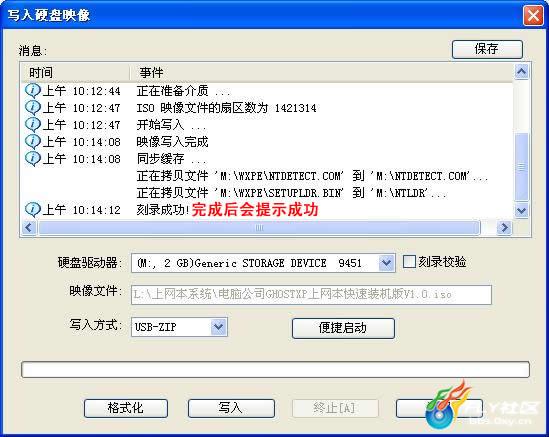Click the 便捷启动 button
This screenshot has height=437, width=549.
pos(343,328)
